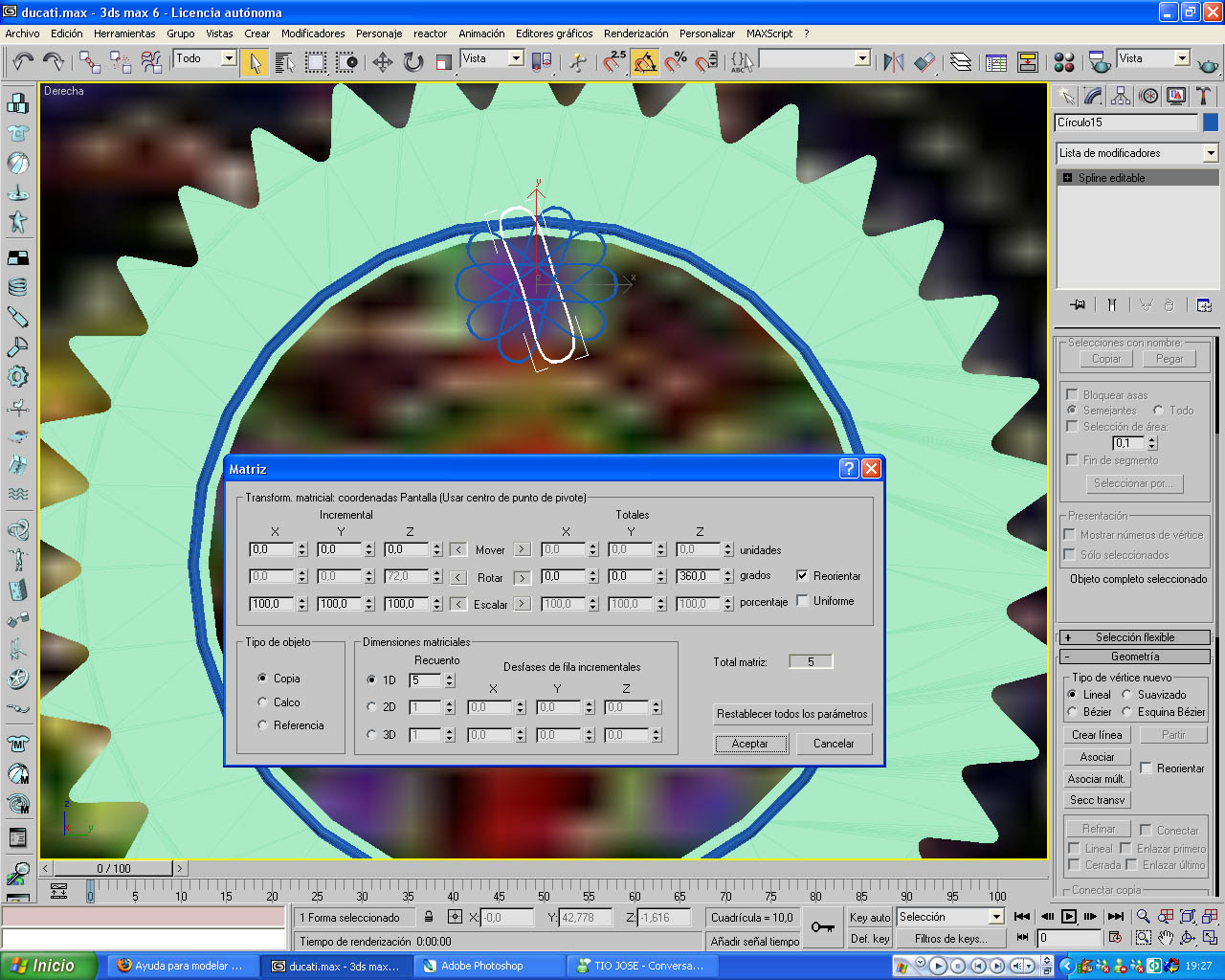Click the Undo arrow in the main toolbar
The width and height of the screenshot is (1225, 980).
click(x=23, y=62)
